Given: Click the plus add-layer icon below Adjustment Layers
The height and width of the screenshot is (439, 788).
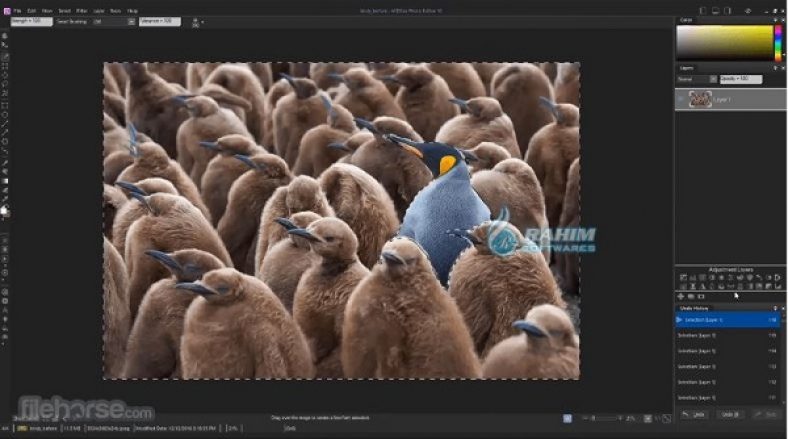Looking at the screenshot, I should (681, 297).
